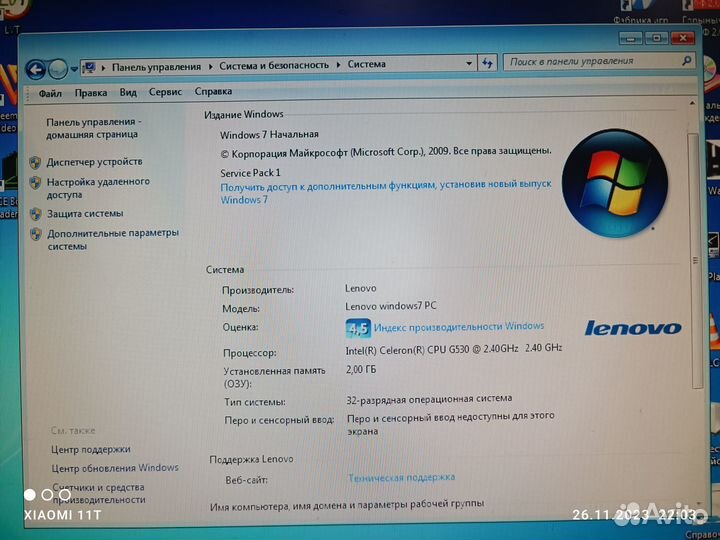720x540 pixels.
Task: Click shield icon beside 'Диспетчер устройств'
Action: (35, 163)
